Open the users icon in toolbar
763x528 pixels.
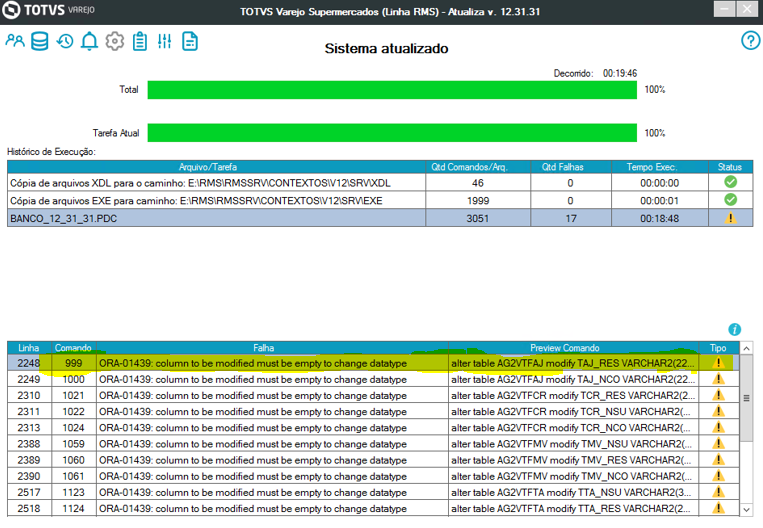coord(15,41)
